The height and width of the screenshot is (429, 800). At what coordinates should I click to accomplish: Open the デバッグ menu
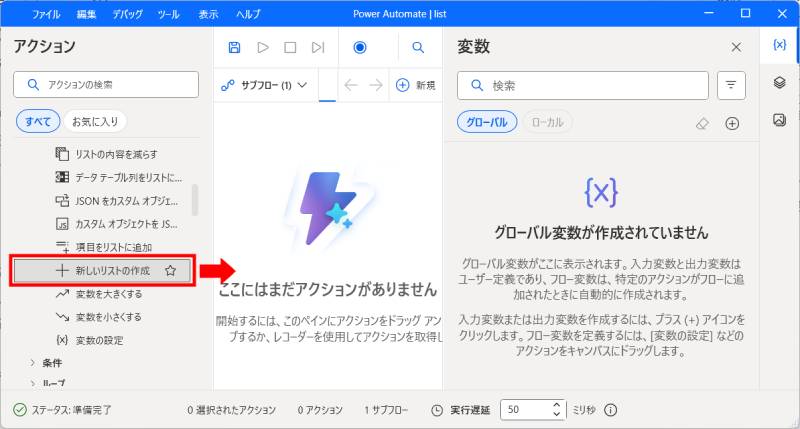[x=128, y=14]
